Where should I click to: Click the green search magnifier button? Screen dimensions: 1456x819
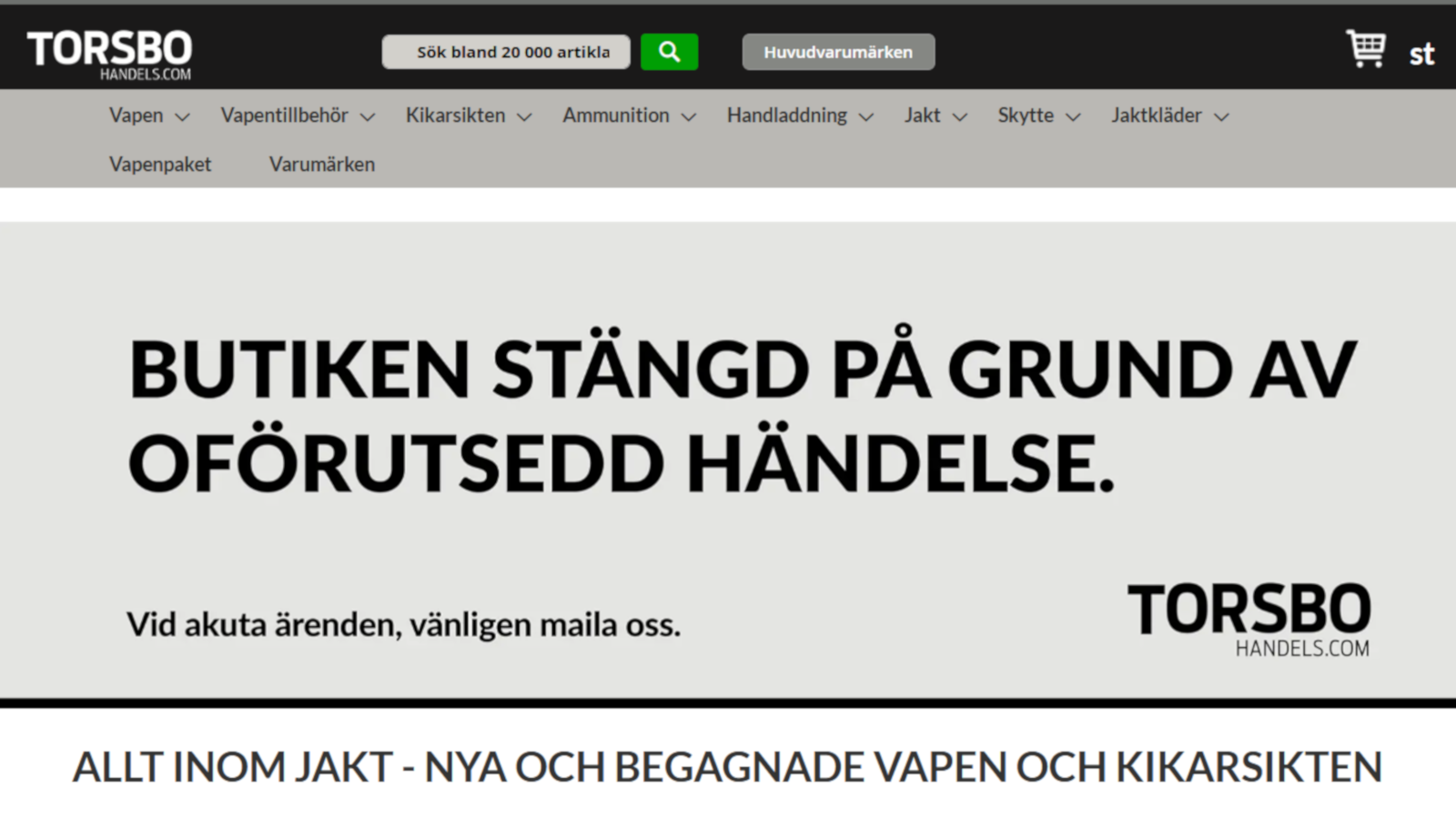pyautogui.click(x=669, y=52)
